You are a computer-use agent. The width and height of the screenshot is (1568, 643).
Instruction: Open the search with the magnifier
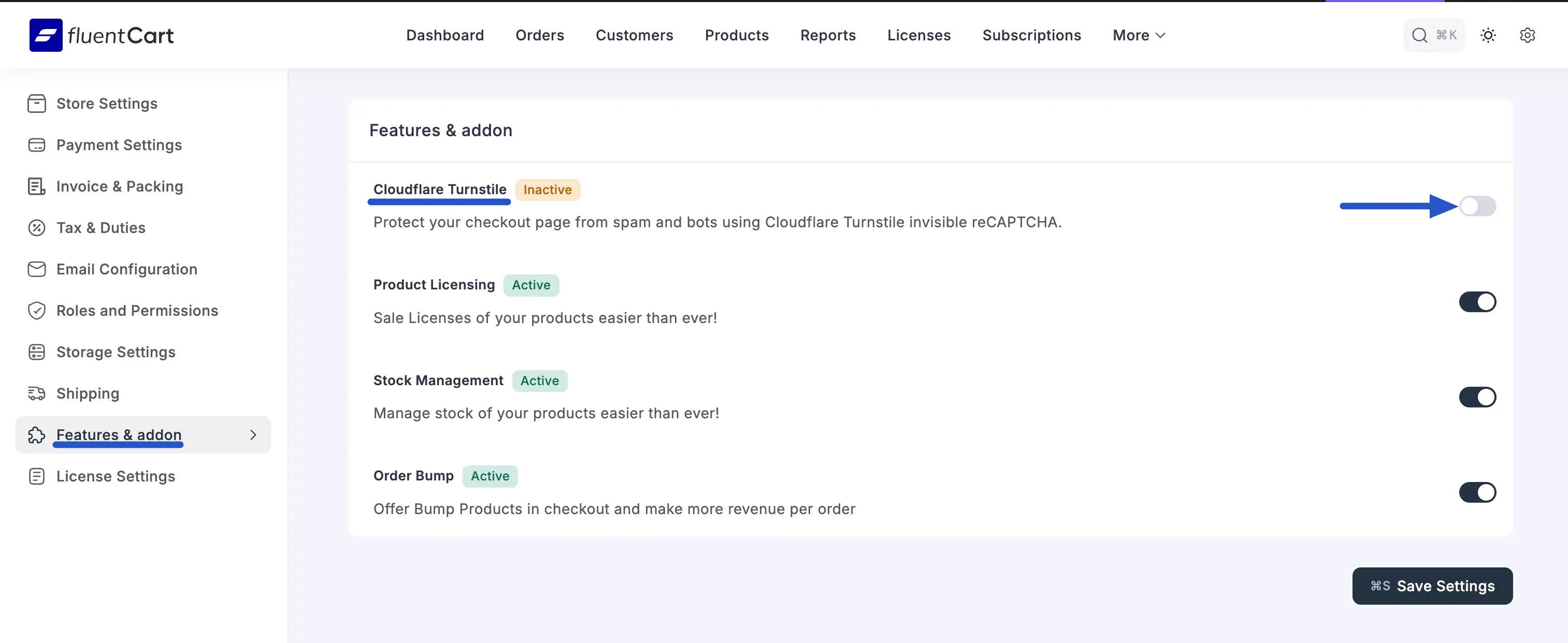[1419, 35]
